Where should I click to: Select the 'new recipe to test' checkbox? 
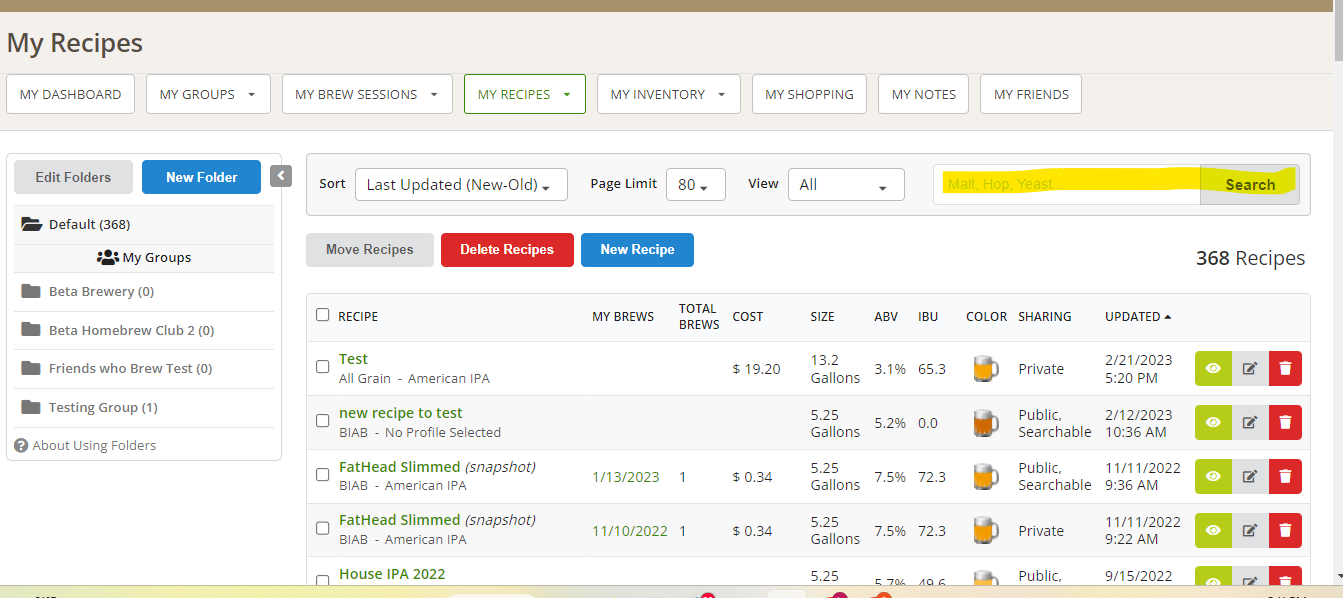[x=322, y=421]
